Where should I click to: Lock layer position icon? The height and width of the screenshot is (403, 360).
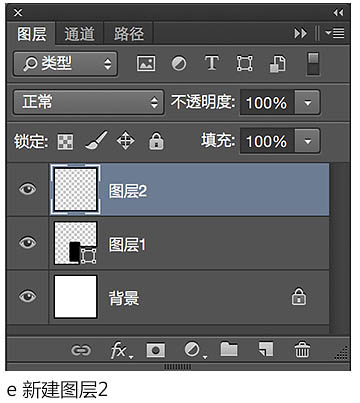126,141
